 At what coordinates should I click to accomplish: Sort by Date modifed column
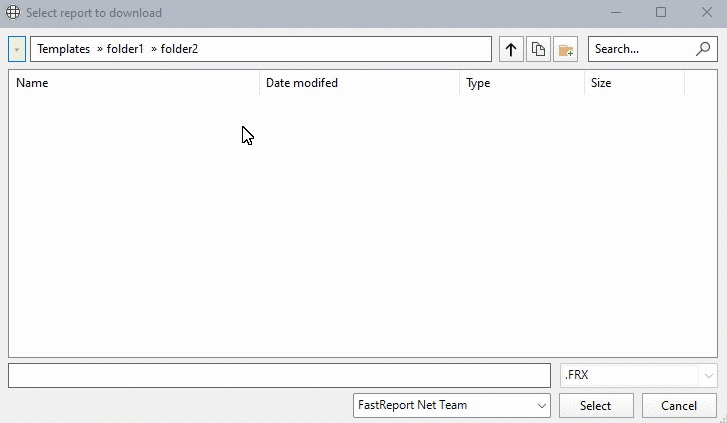[x=359, y=83]
